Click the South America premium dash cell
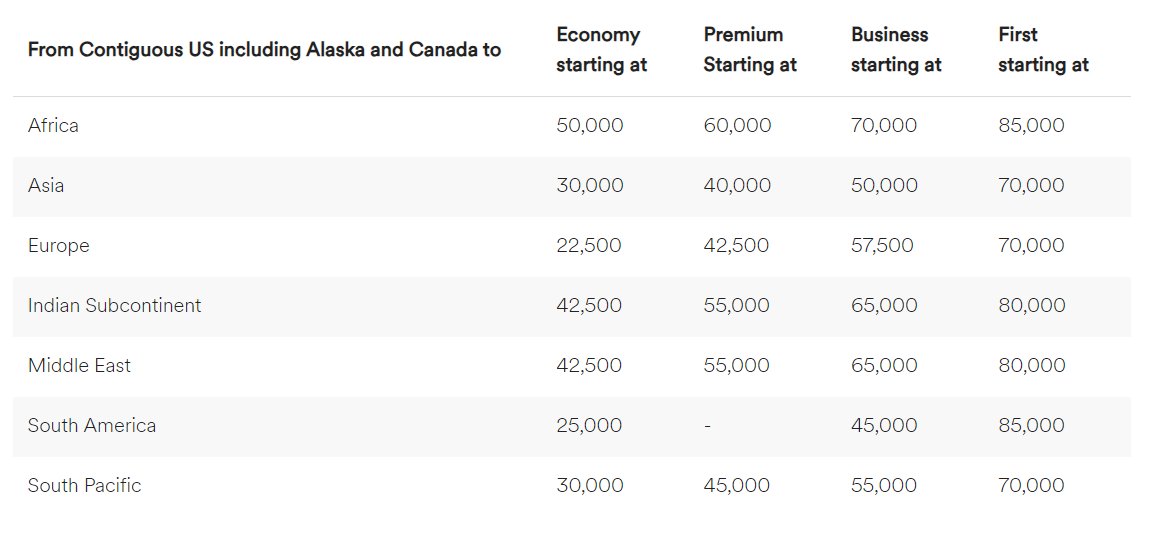1167x541 pixels. [x=707, y=426]
